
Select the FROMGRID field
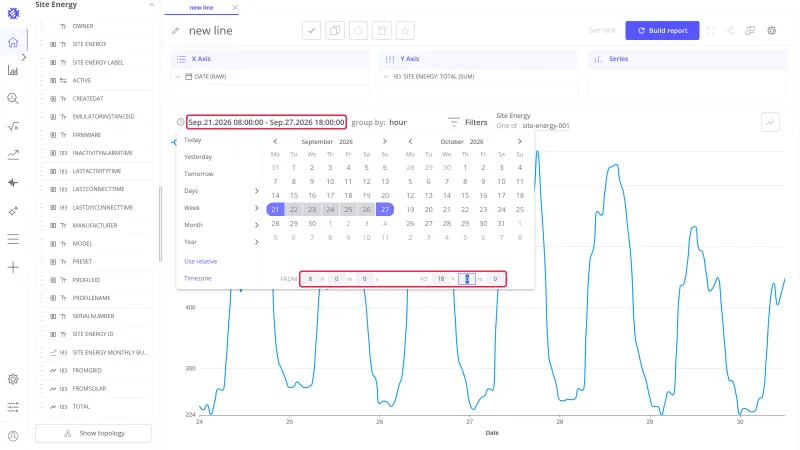coord(87,370)
